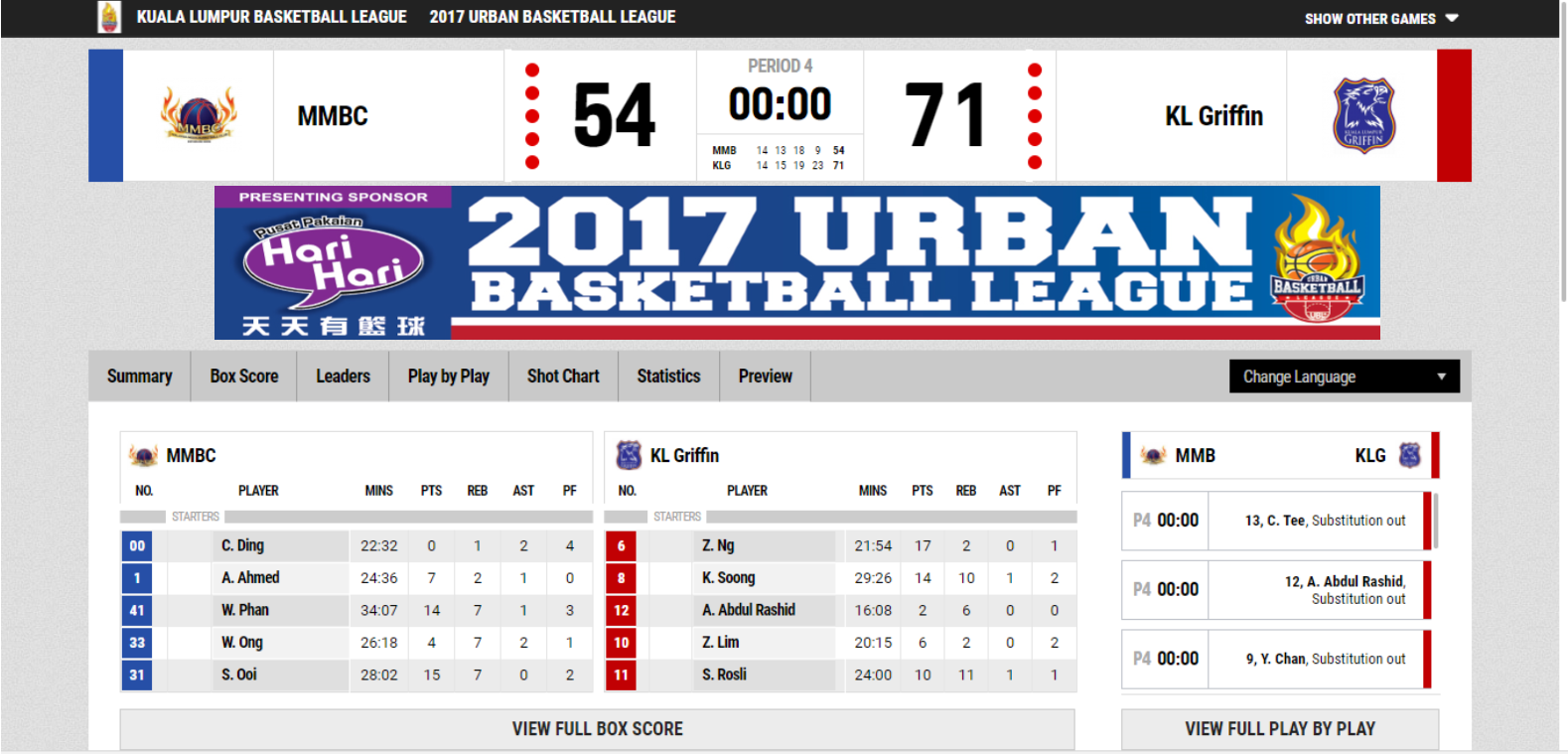
Task: Select player S. Rosli
Action: [x=724, y=675]
